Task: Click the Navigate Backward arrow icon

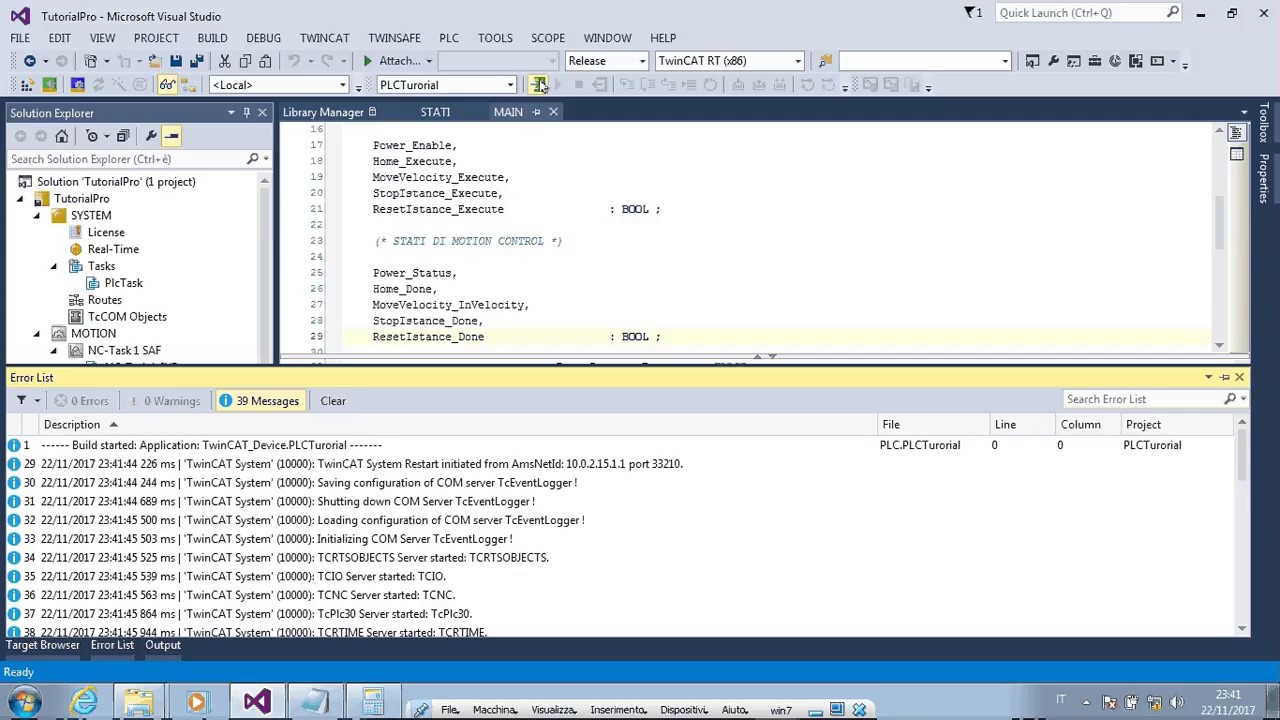Action: [30, 61]
